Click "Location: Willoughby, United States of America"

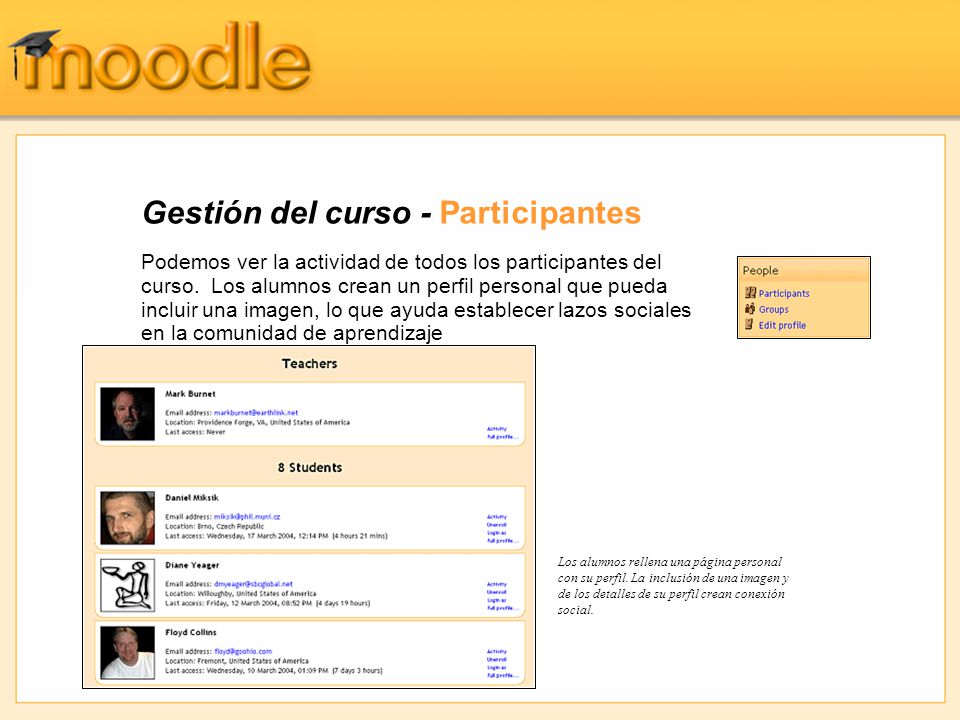pyautogui.click(x=241, y=594)
